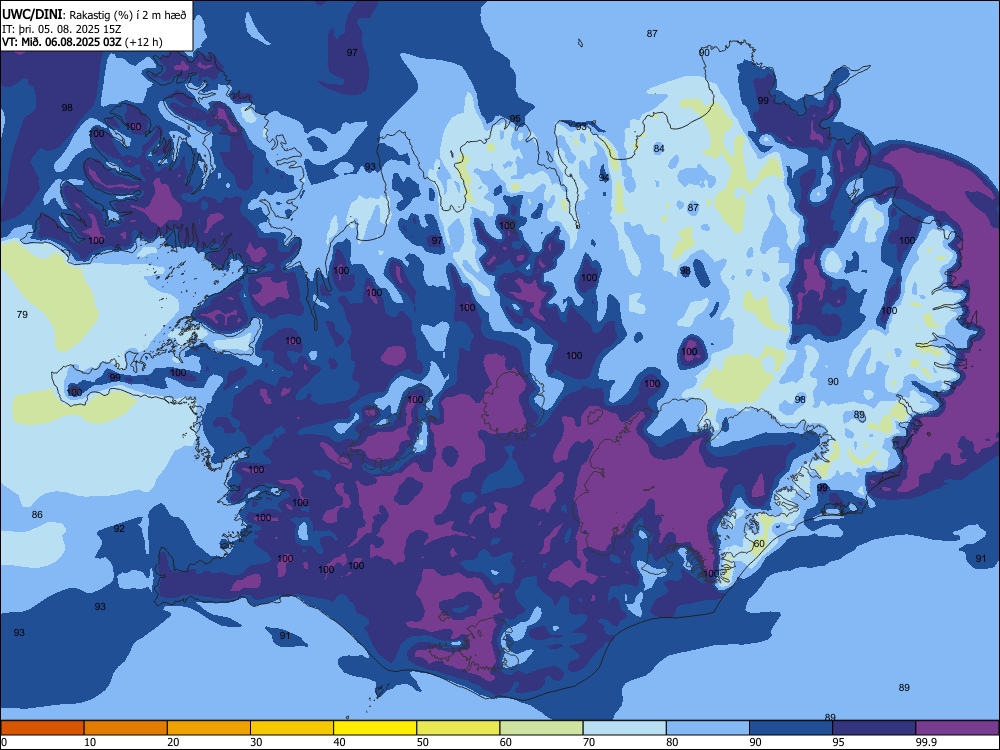Click the legend tick label 80
Viewport: 1000px width, 750px height.
click(x=672, y=742)
